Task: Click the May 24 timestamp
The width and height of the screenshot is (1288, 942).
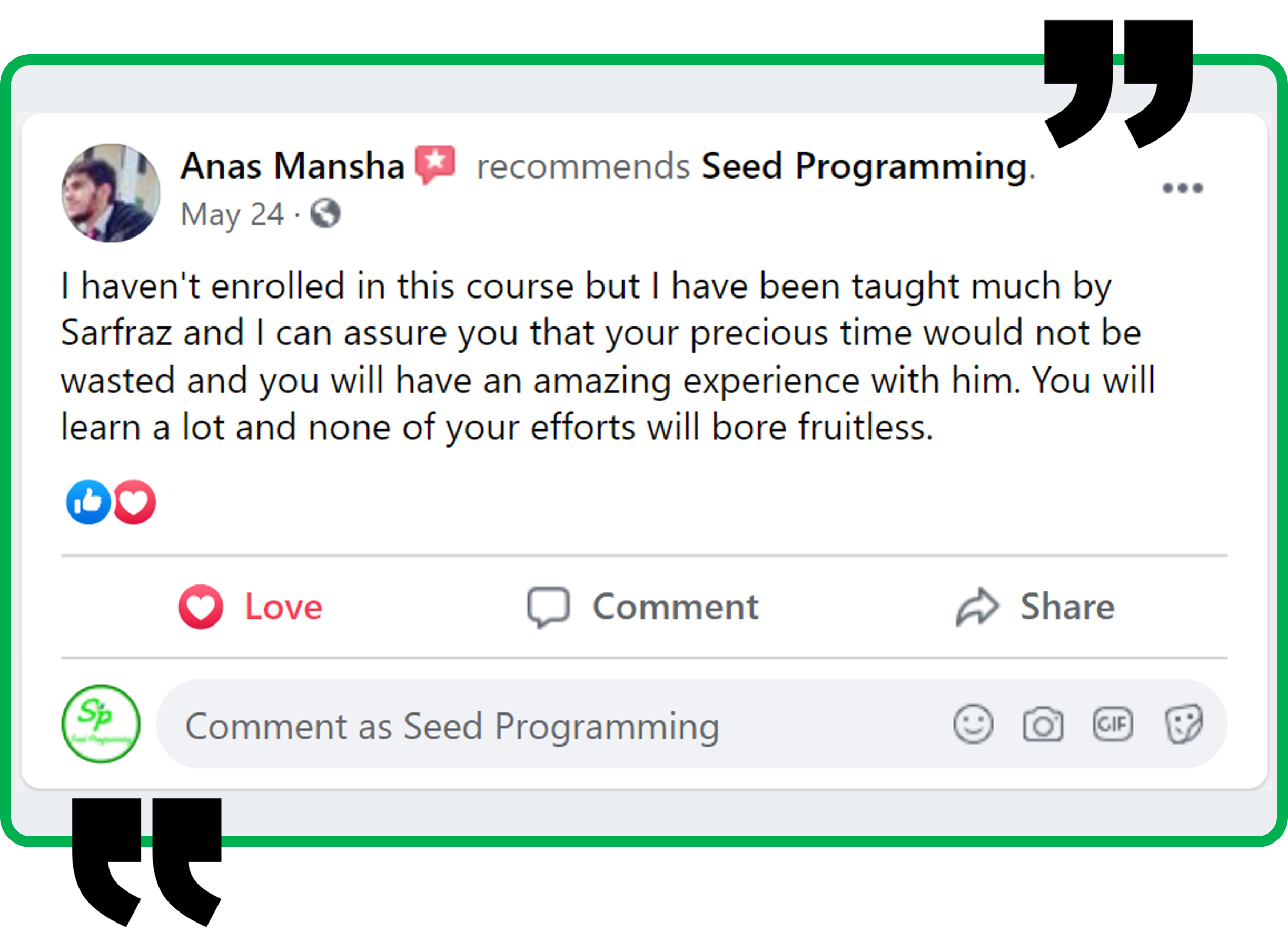Action: tap(232, 214)
